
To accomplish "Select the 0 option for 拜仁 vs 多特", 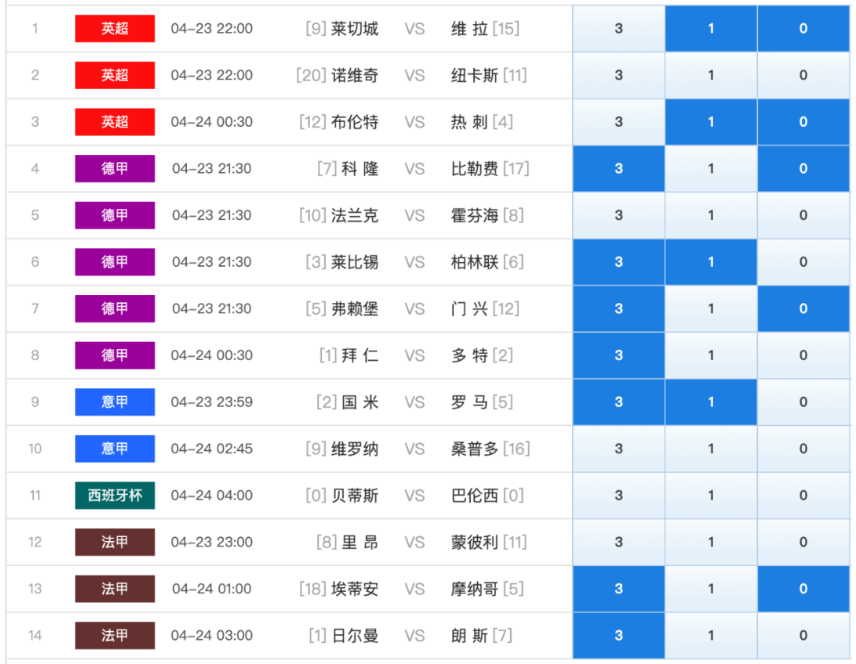I will (803, 355).
